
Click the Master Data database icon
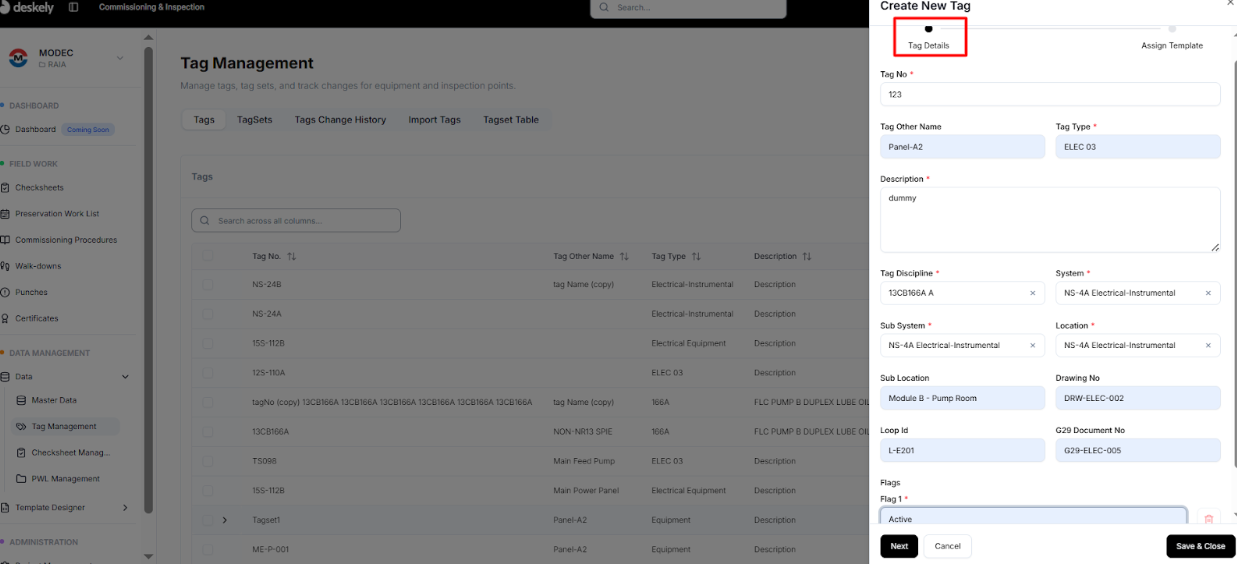coord(22,400)
